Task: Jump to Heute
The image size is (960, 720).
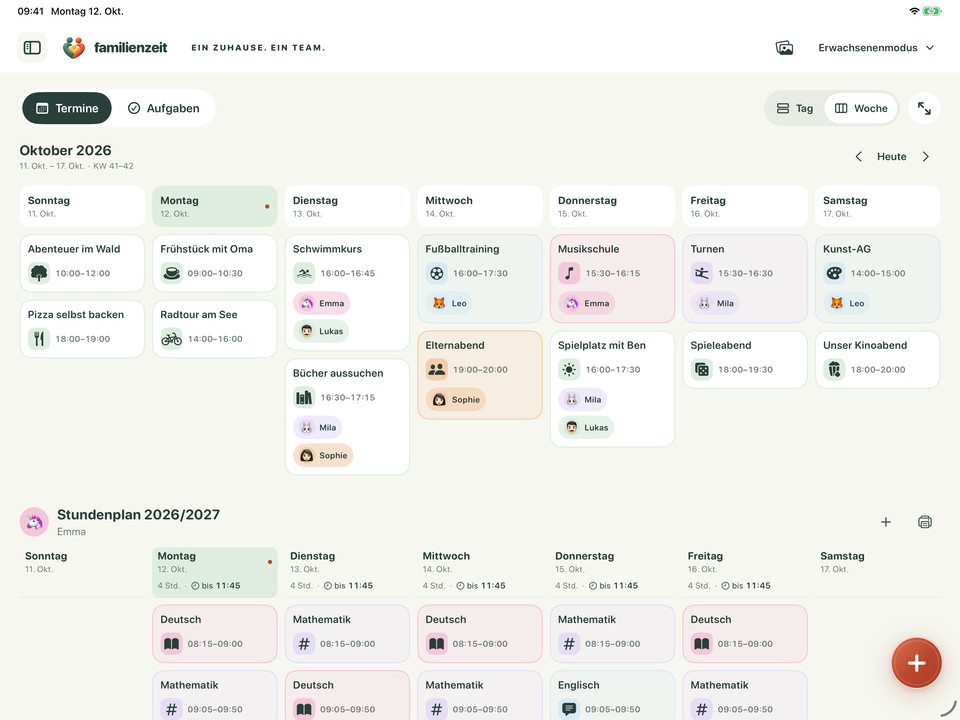Action: click(x=891, y=157)
